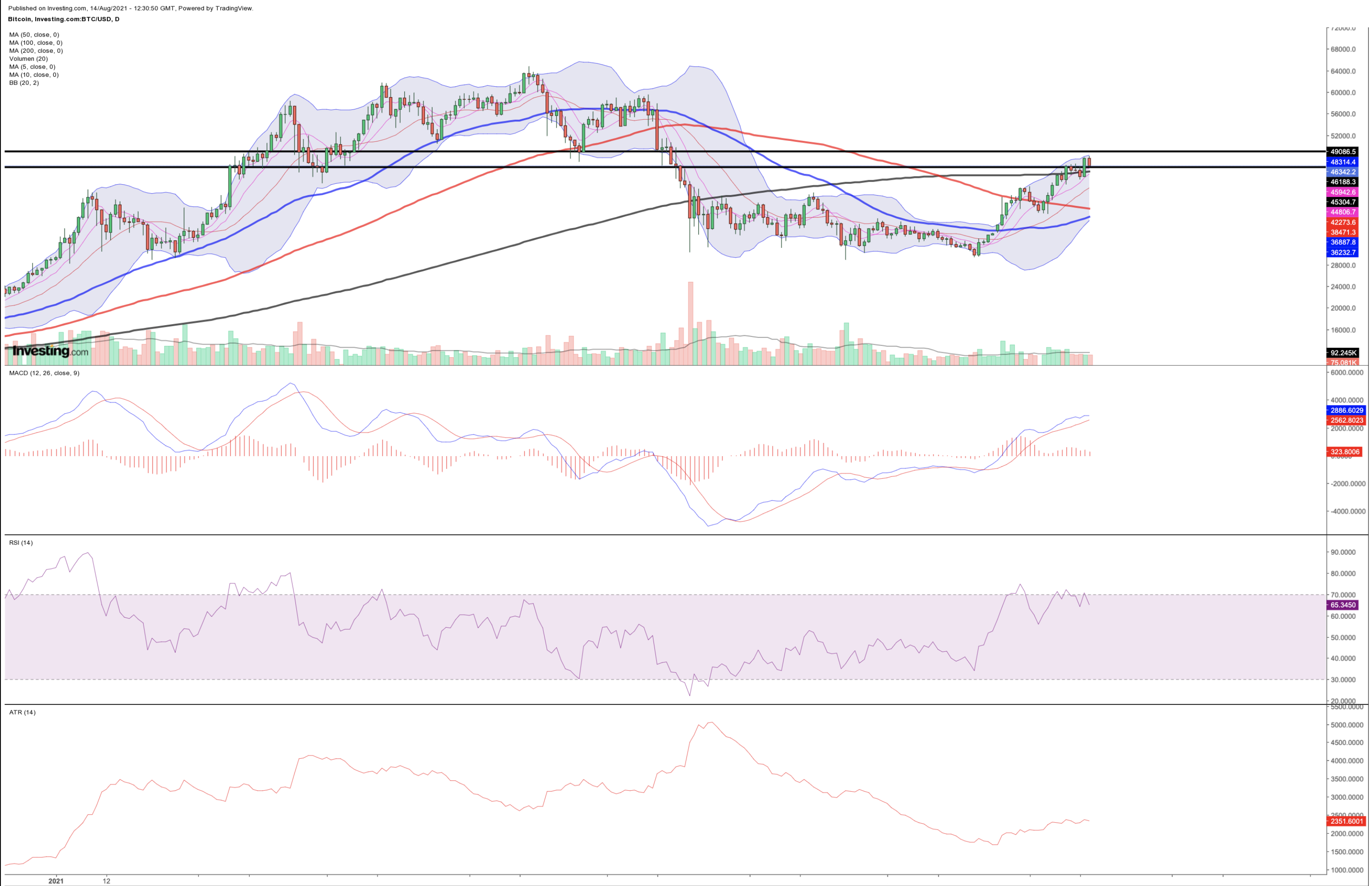Click the 52000.0 price axis tick
The height and width of the screenshot is (886, 1372).
click(1343, 136)
